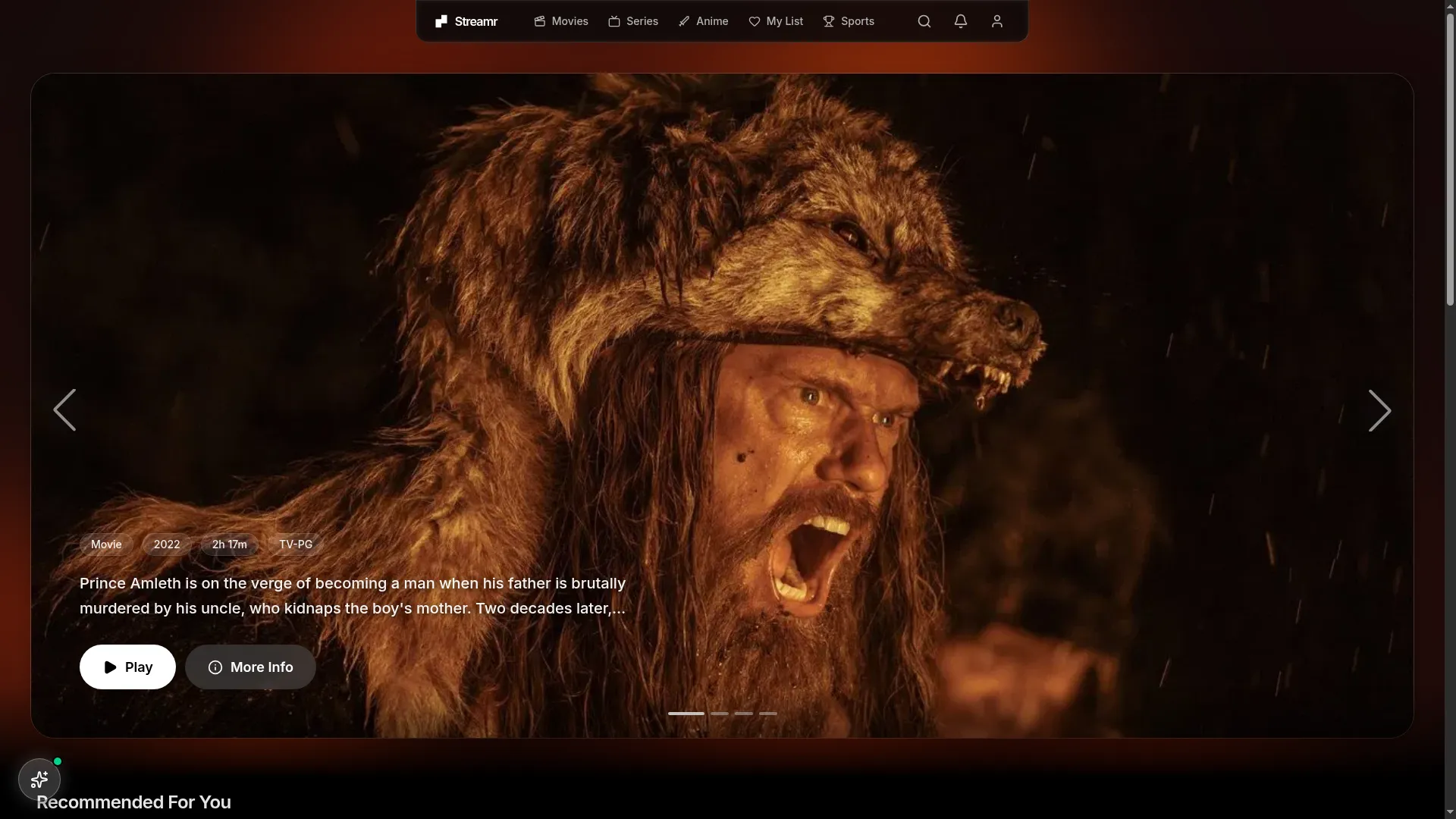1456x819 pixels.
Task: Open My List
Action: [776, 21]
